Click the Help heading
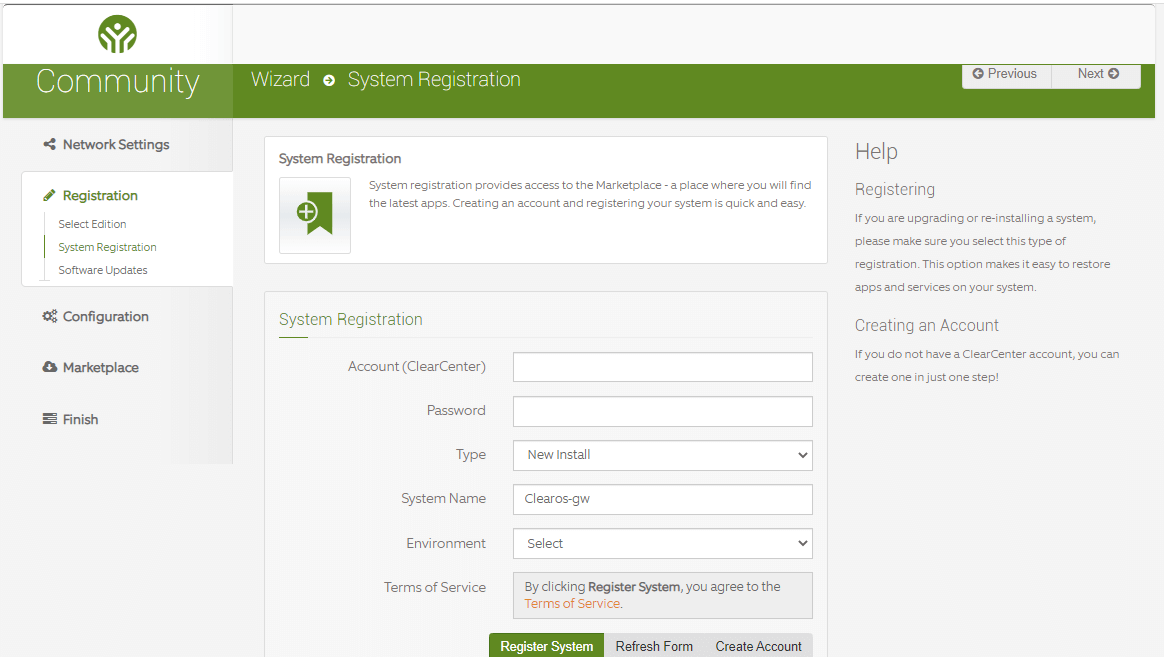Viewport: 1164px width, 657px height. (x=876, y=151)
